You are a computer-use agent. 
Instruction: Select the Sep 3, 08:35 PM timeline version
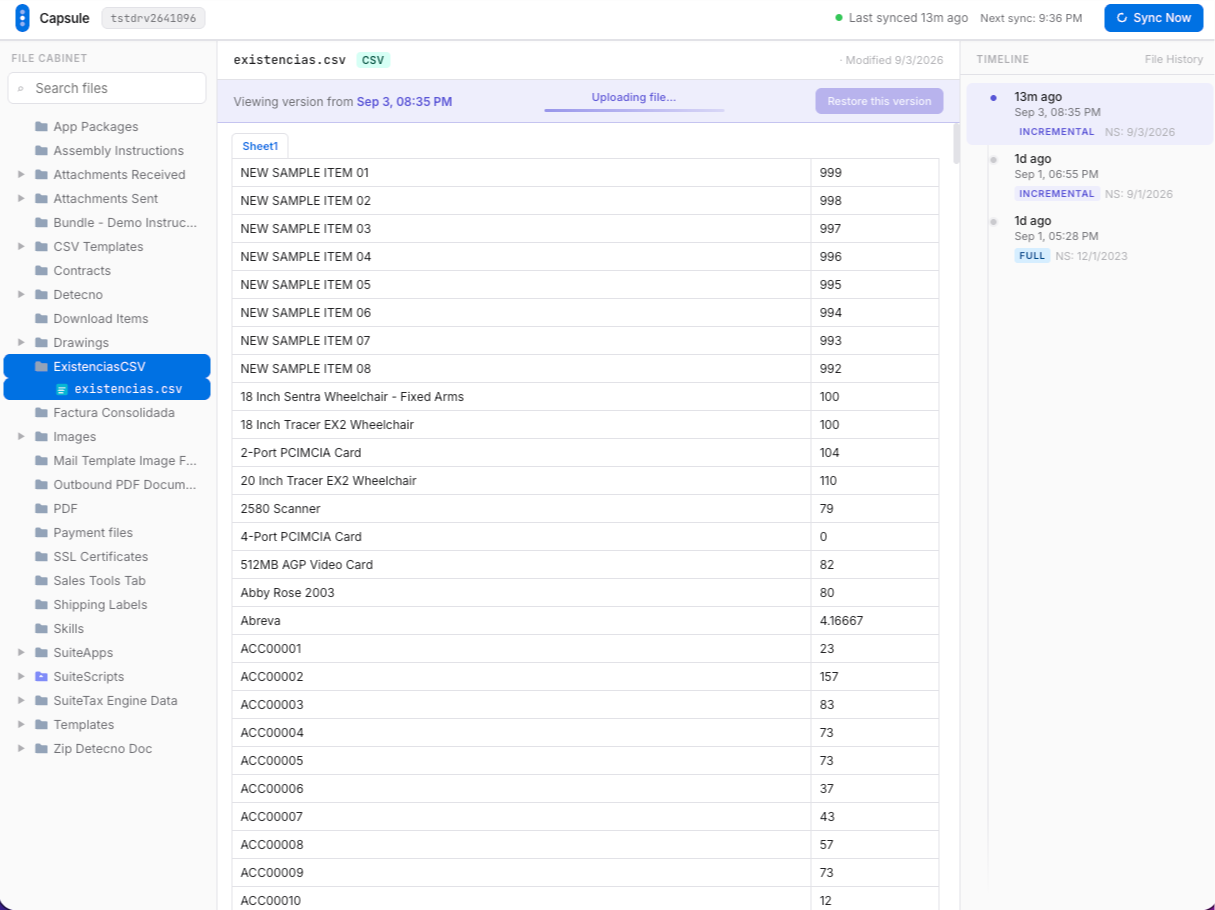pos(1090,115)
